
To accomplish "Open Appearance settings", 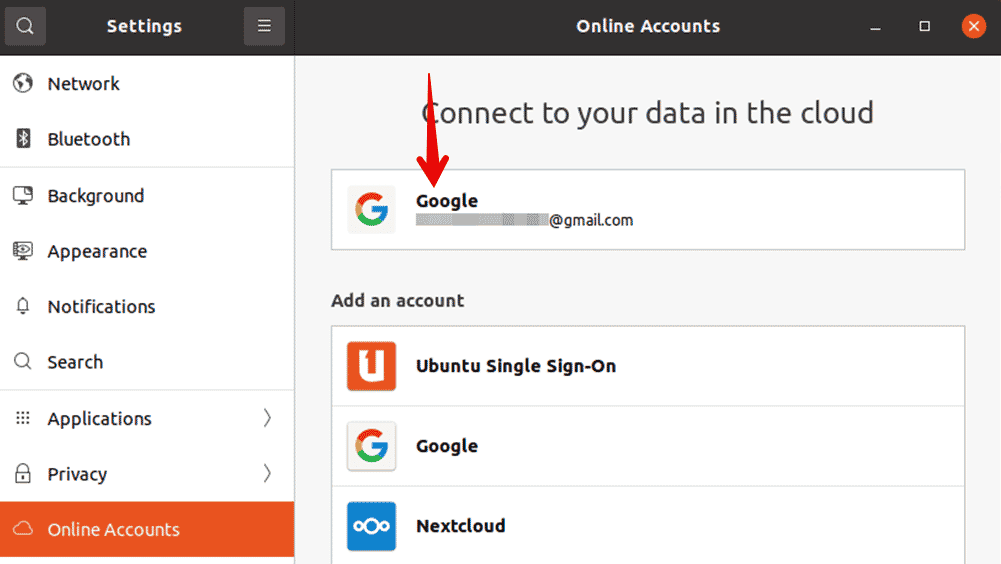I will tap(147, 251).
